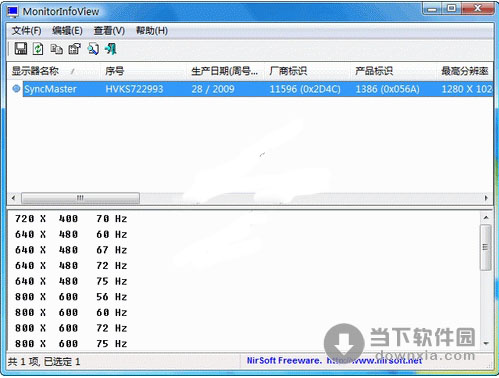Screen dimensions: 499x378
Task: Sort by 产品标识 column header
Action: (394, 71)
